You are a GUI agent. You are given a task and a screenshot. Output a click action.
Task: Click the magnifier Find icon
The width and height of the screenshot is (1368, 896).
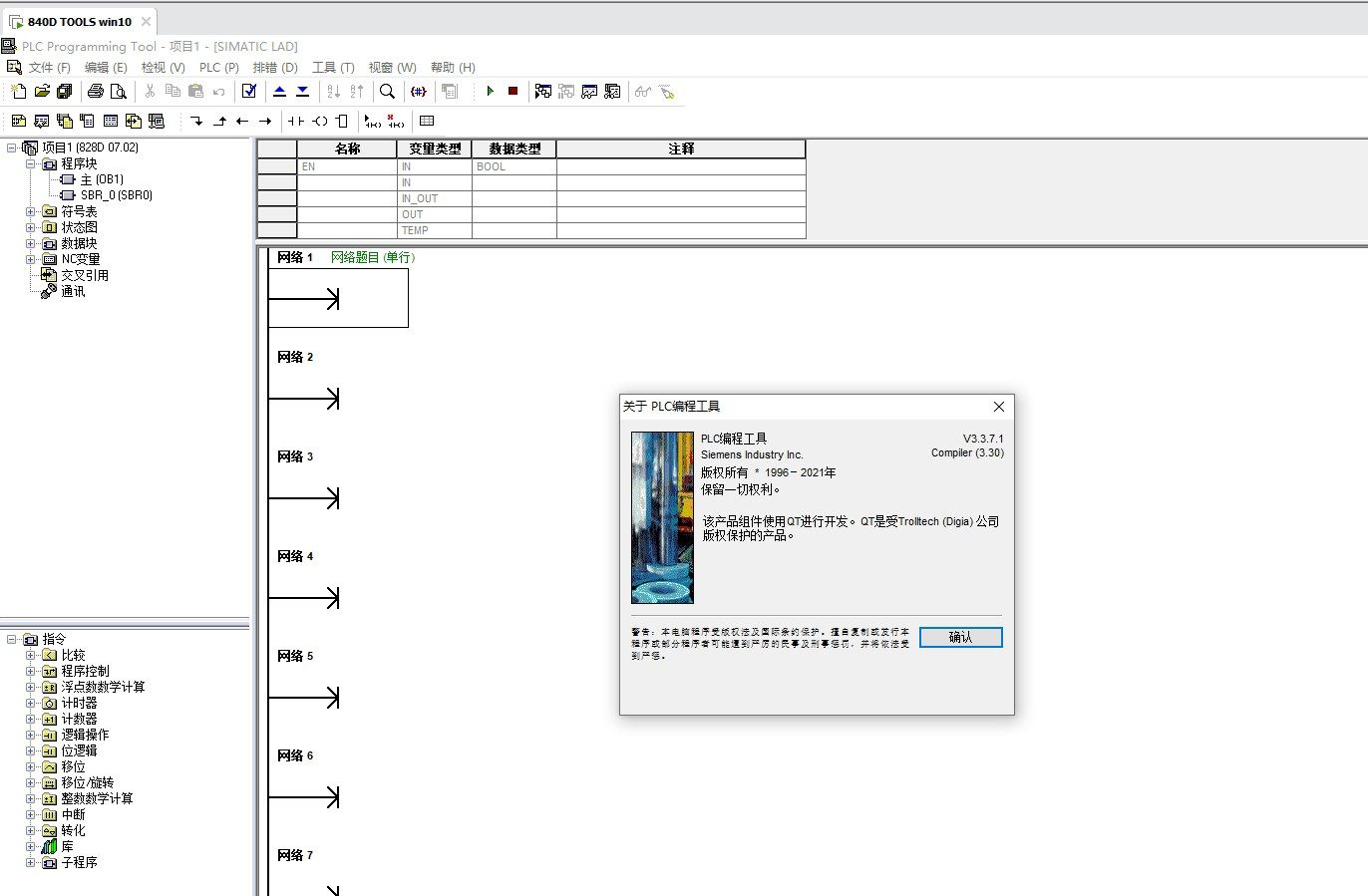(x=388, y=92)
